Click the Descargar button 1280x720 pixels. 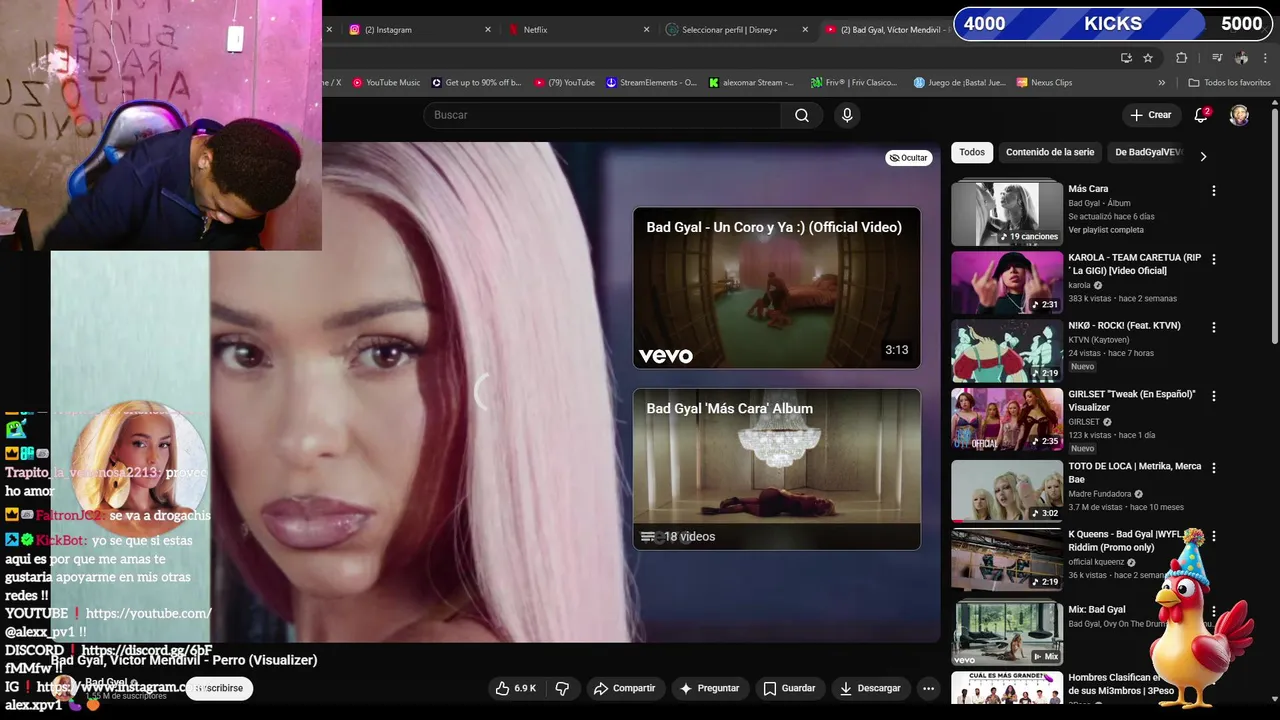(870, 688)
